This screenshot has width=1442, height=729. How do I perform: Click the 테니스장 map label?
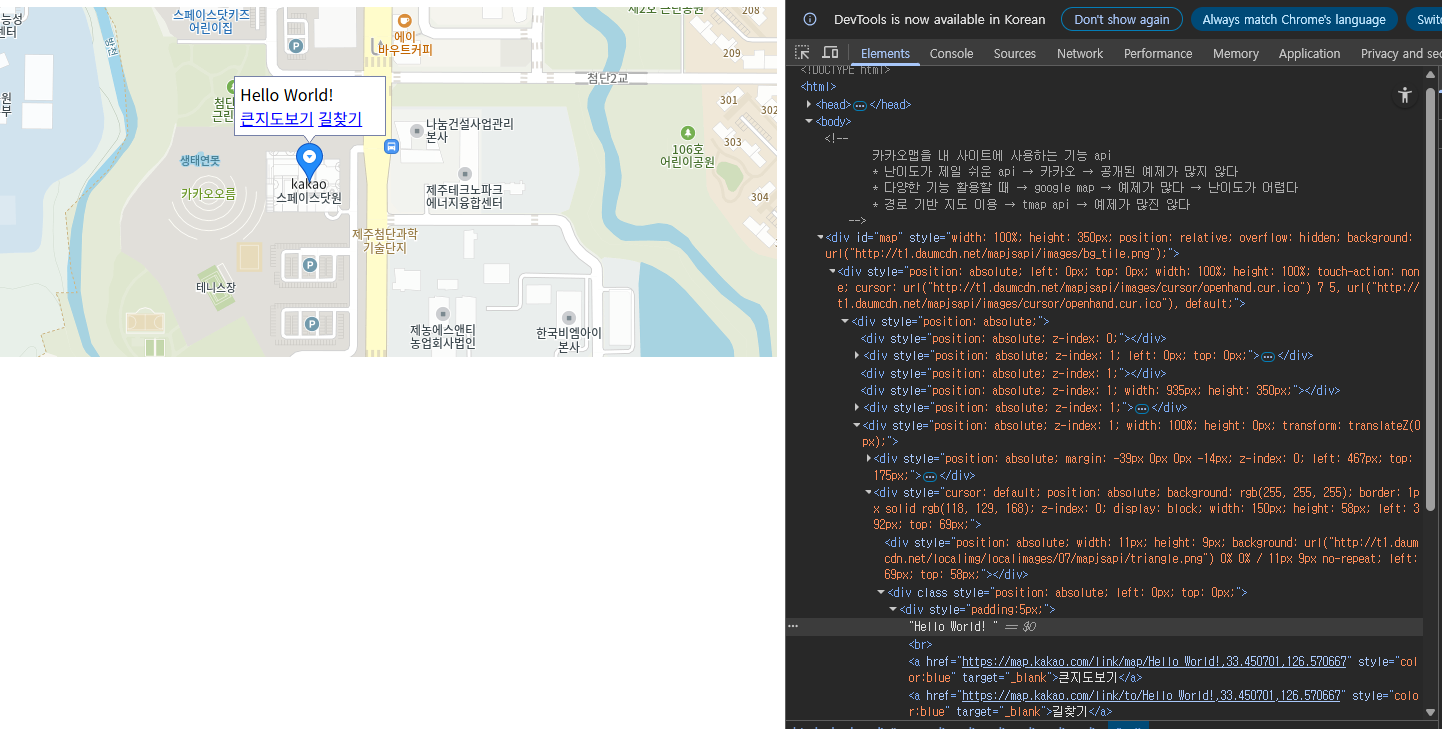[x=216, y=287]
